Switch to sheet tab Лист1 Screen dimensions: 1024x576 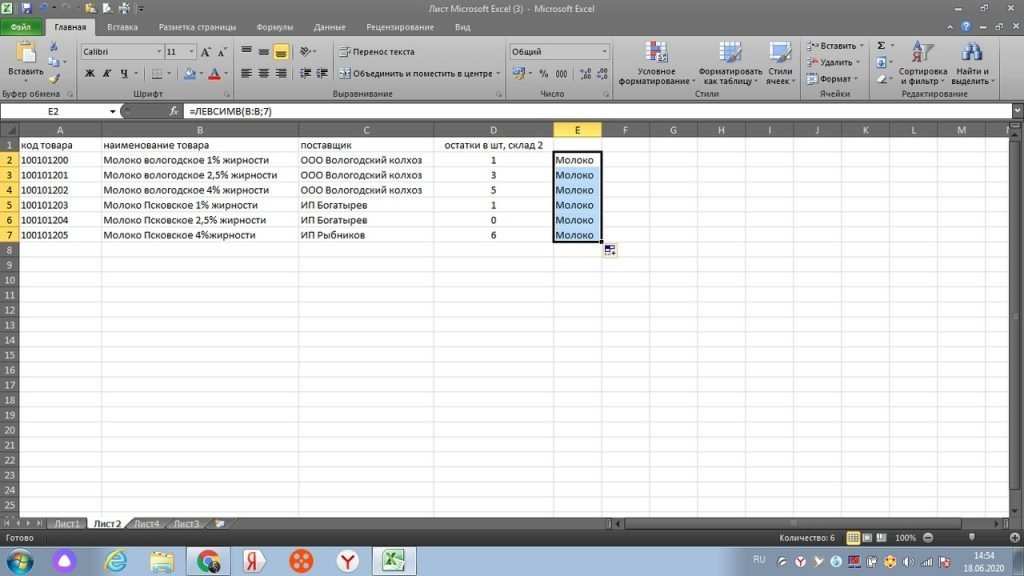(67, 524)
